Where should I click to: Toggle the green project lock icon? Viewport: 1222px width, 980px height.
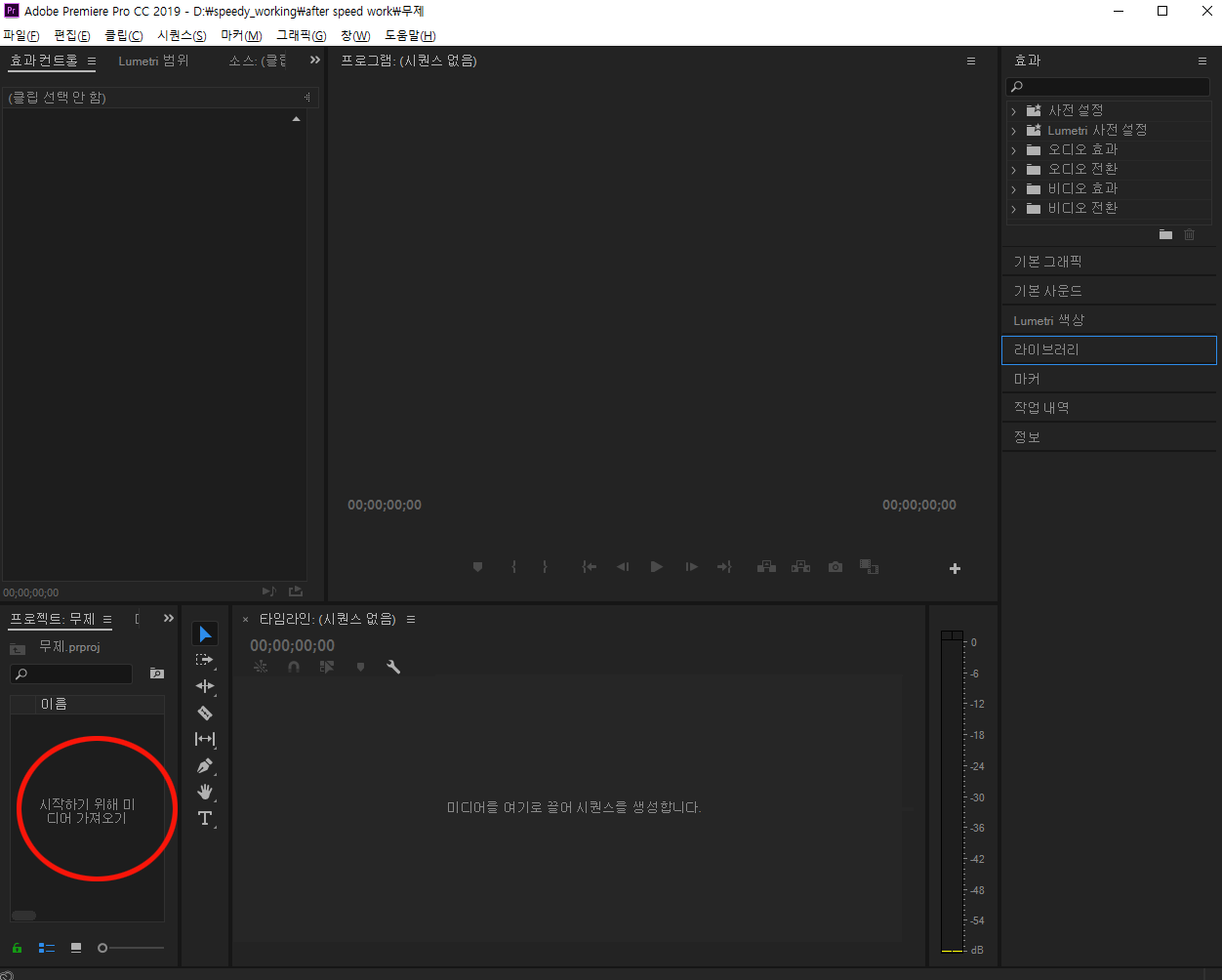tap(17, 948)
